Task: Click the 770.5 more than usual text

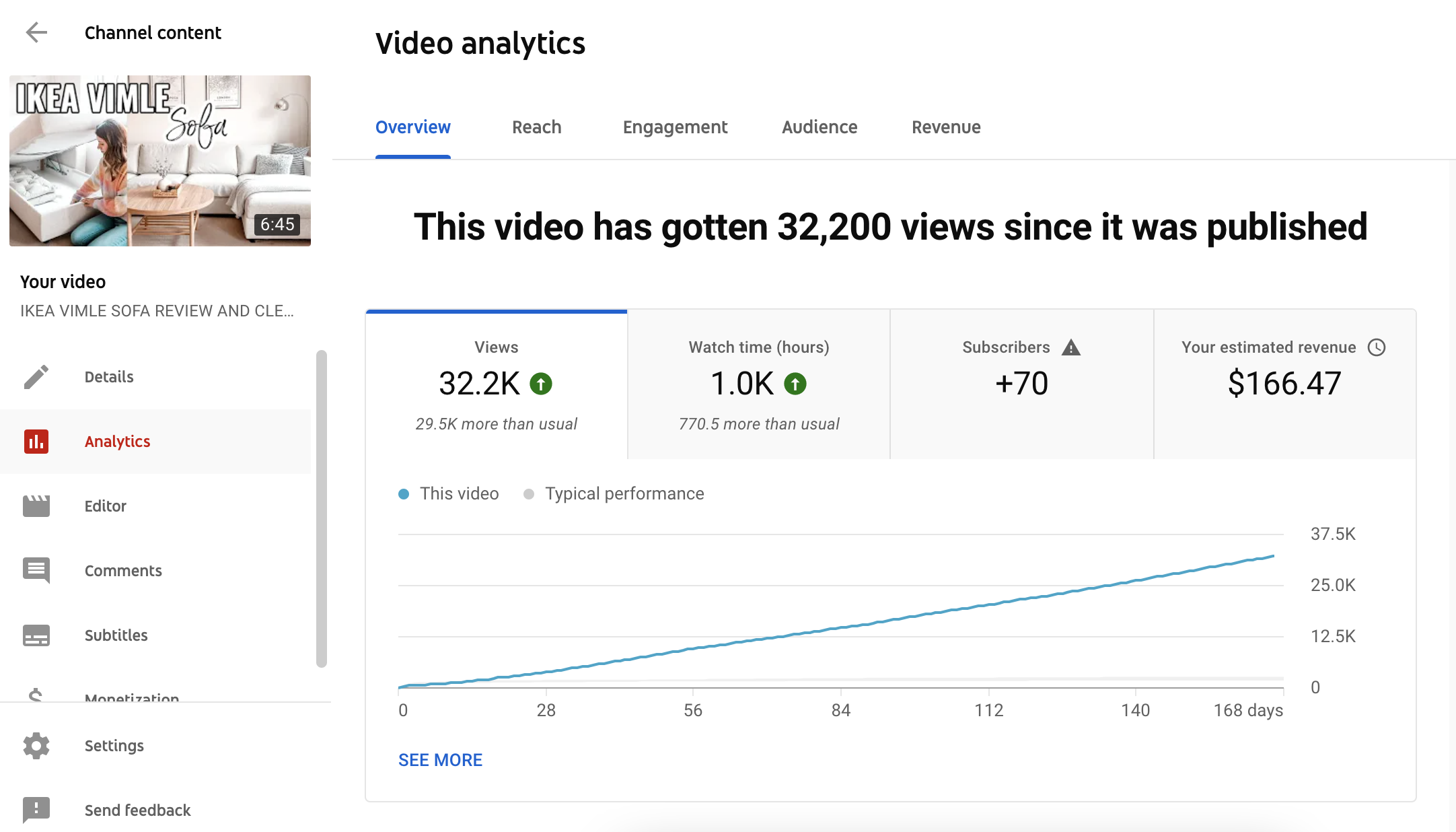Action: click(x=759, y=424)
